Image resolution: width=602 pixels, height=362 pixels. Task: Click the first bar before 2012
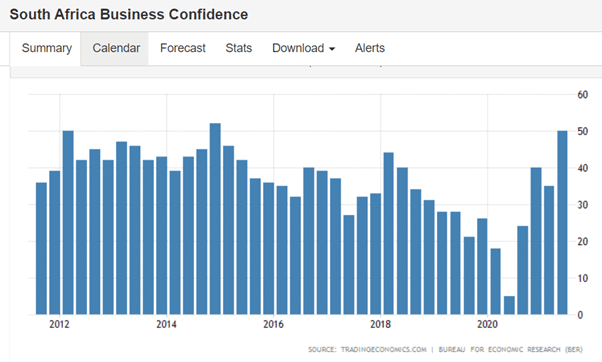(41, 248)
